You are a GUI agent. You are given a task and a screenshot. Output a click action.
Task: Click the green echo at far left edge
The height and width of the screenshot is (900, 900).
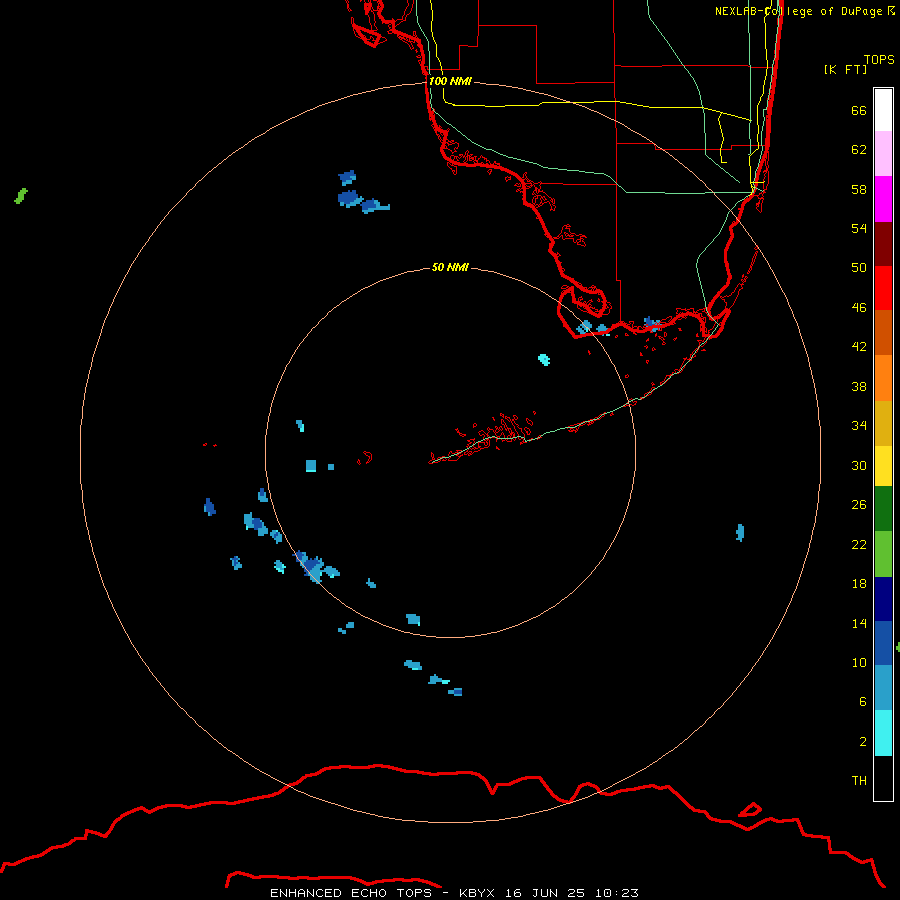click(21, 196)
